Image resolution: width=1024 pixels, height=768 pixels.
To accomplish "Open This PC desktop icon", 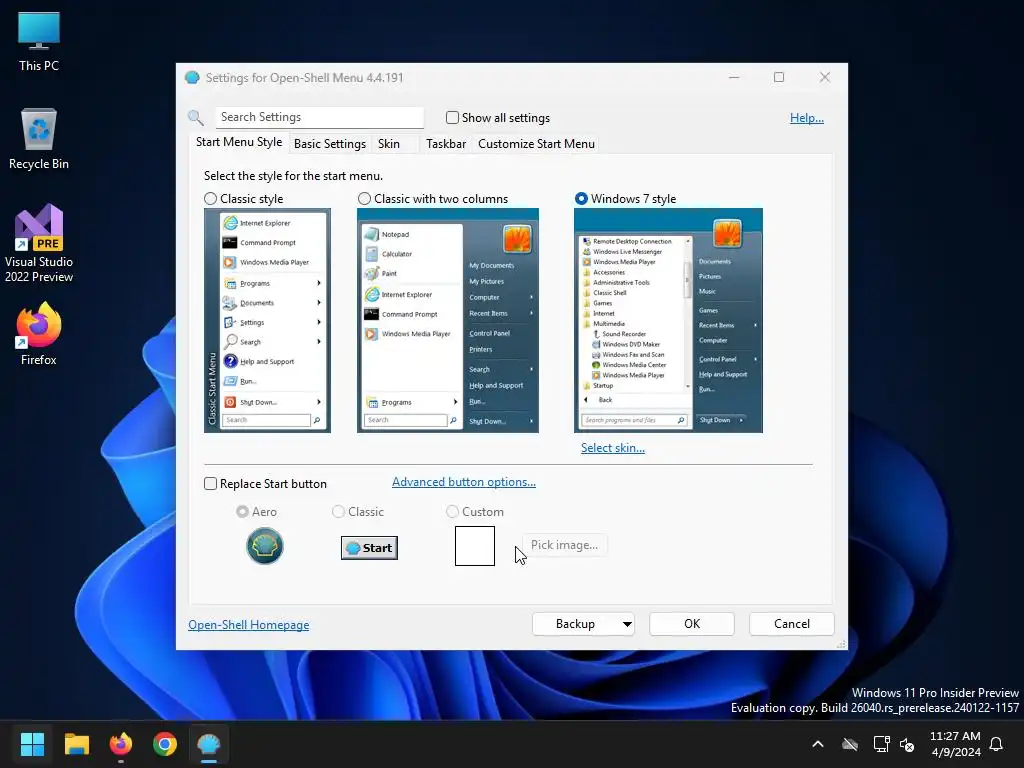I will click(39, 41).
